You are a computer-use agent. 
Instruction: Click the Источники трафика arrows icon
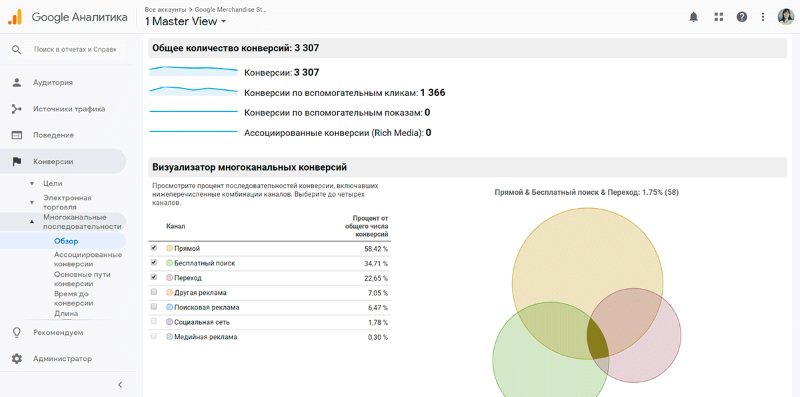coord(17,109)
